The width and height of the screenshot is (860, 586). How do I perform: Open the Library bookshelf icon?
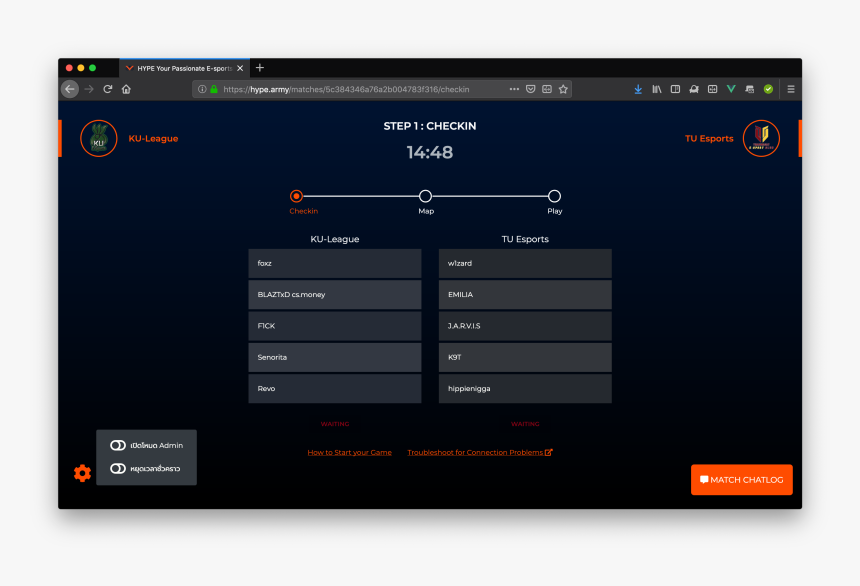coord(657,89)
